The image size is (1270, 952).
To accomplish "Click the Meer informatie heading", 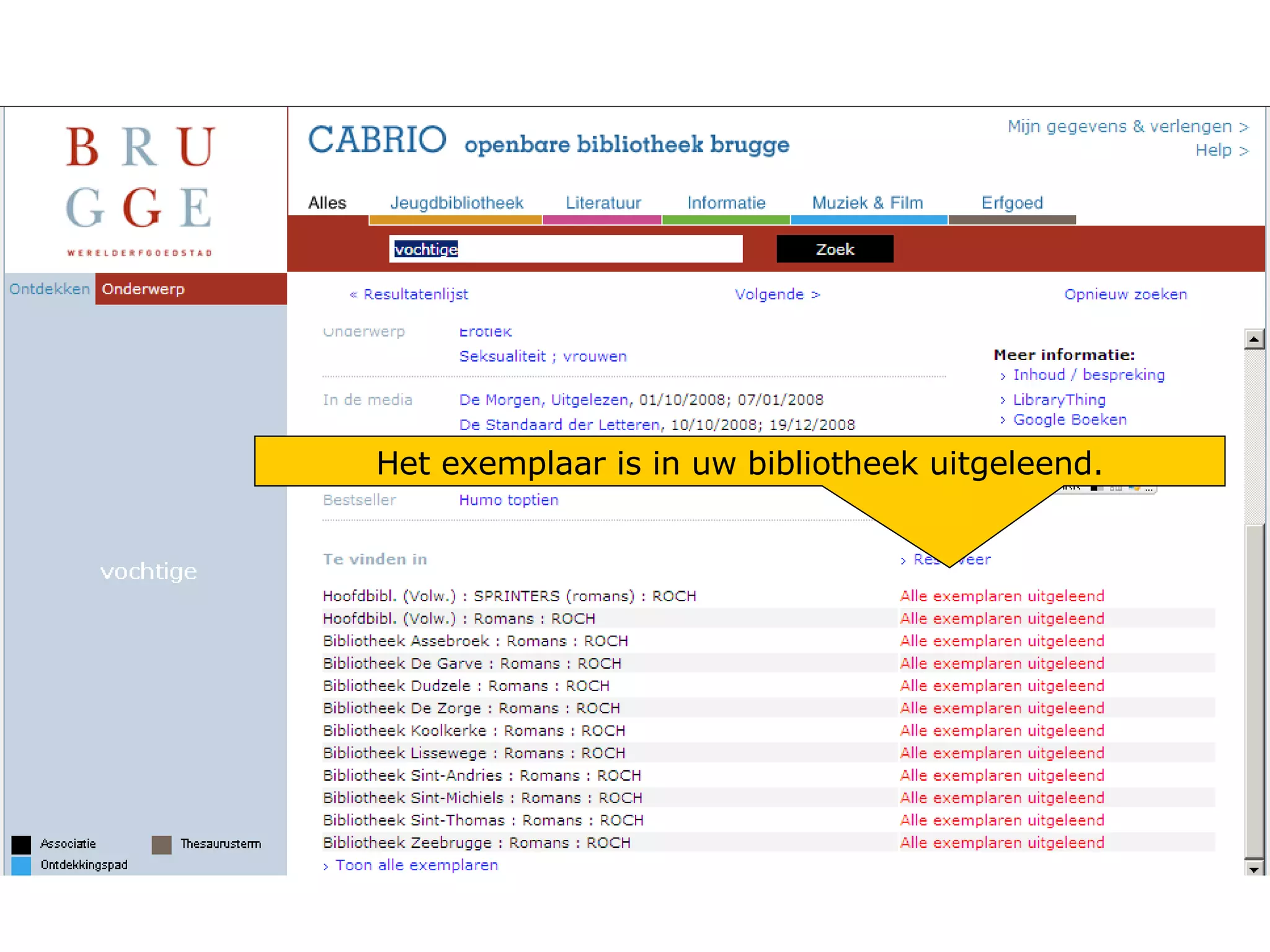I will 1064,355.
